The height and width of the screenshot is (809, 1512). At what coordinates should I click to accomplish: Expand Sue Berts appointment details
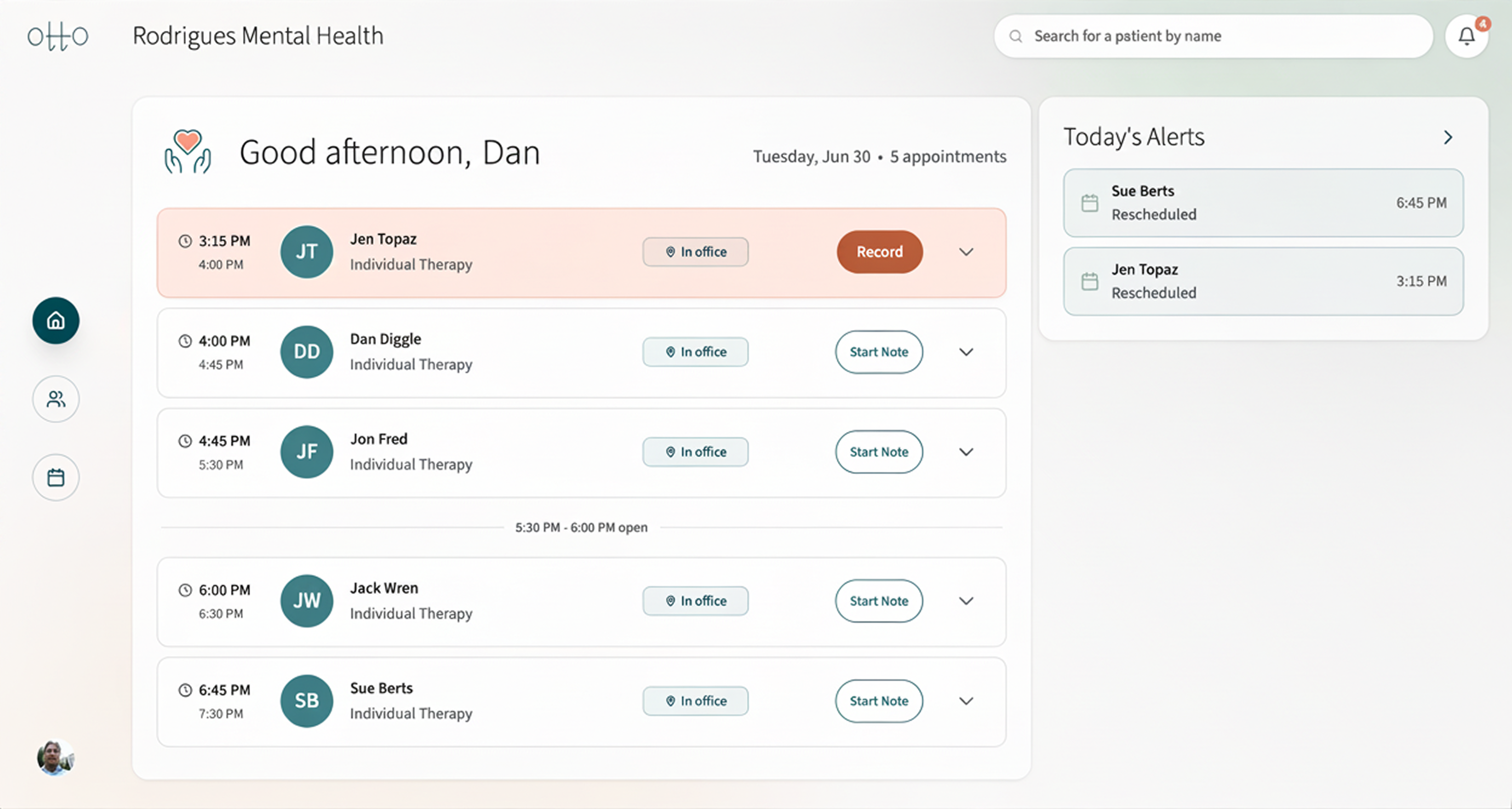point(966,700)
